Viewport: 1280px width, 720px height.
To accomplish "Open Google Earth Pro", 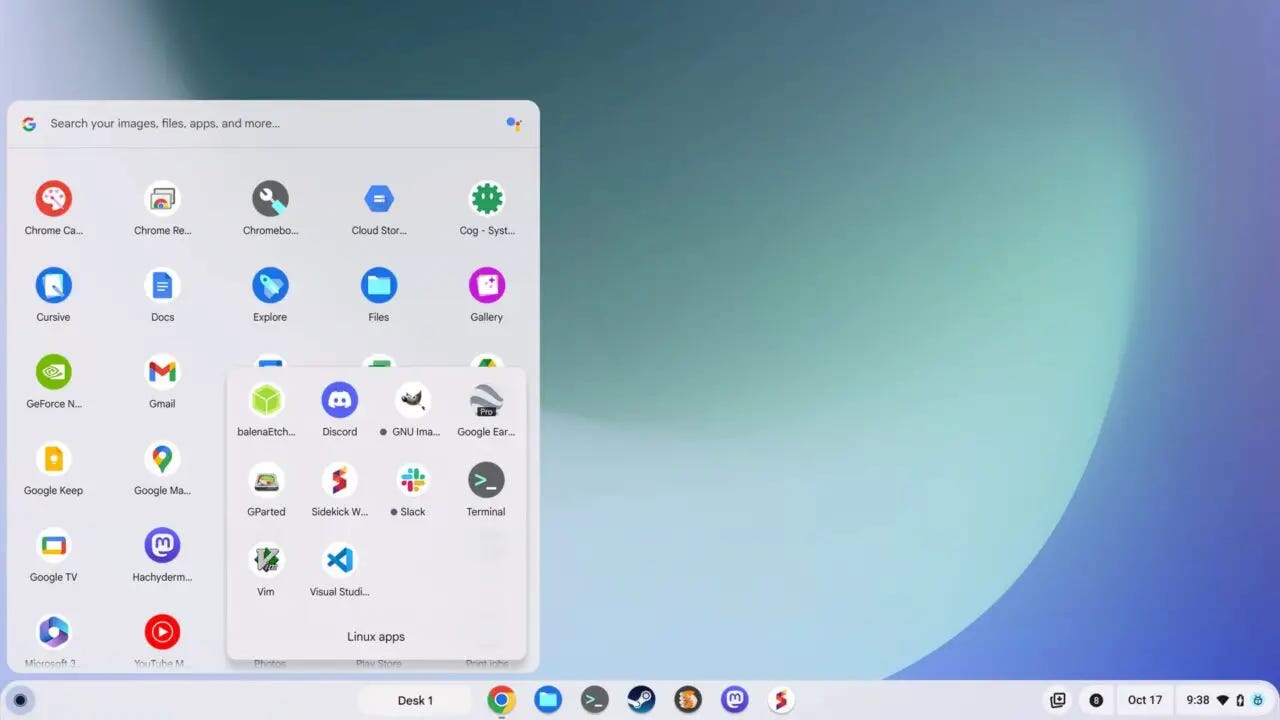I will 486,400.
